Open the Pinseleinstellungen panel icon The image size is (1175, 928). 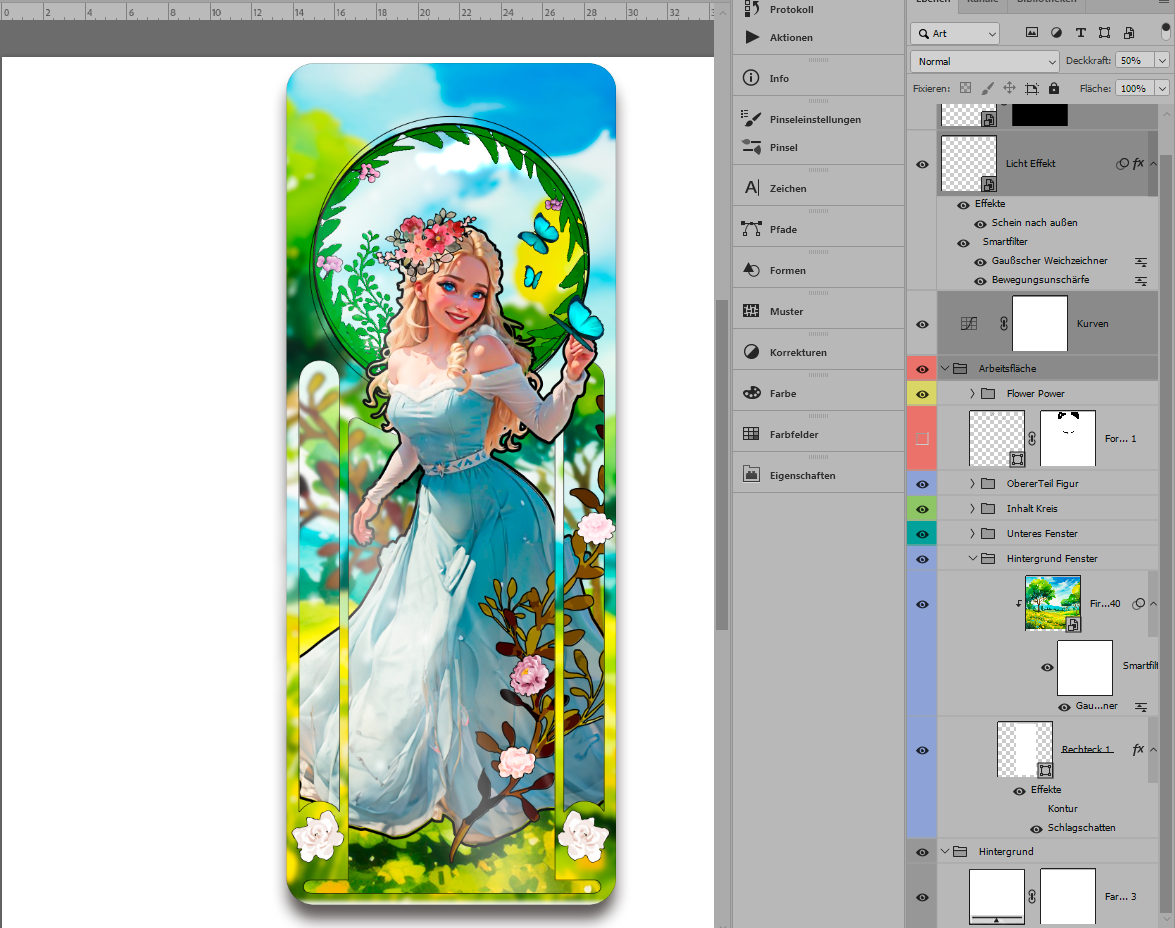[x=751, y=118]
